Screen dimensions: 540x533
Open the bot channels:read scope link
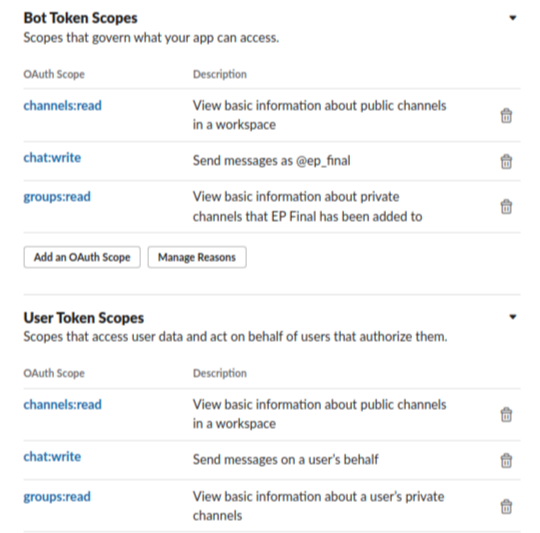[62, 105]
